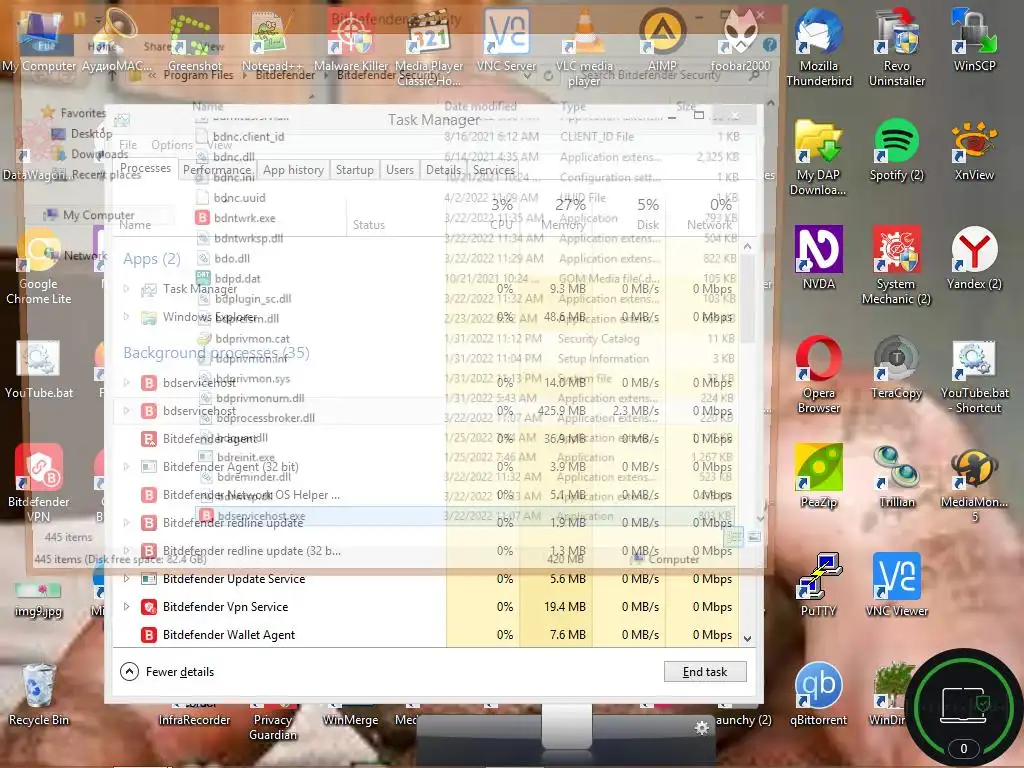1024x768 pixels.
Task: Expand the bdservicehost row using 14.0 MB
Action: [127, 383]
